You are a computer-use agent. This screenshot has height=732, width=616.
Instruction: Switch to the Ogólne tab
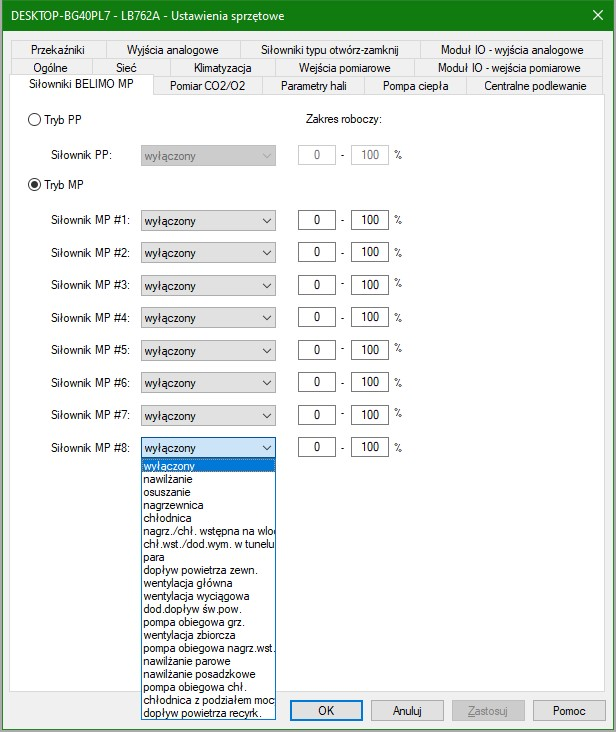50,68
